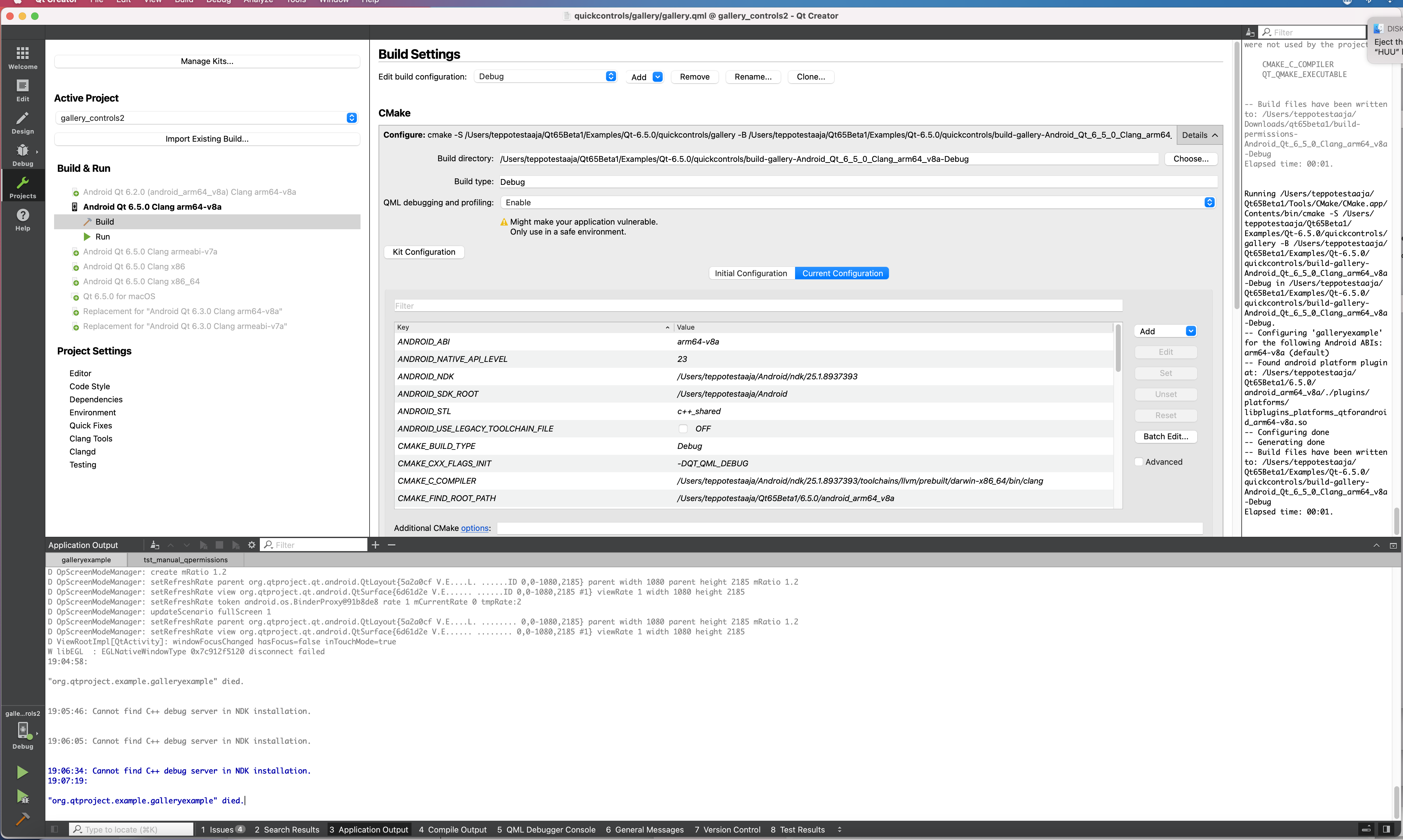Viewport: 1403px width, 840px height.
Task: Click Manage Kits button
Action: (x=207, y=61)
